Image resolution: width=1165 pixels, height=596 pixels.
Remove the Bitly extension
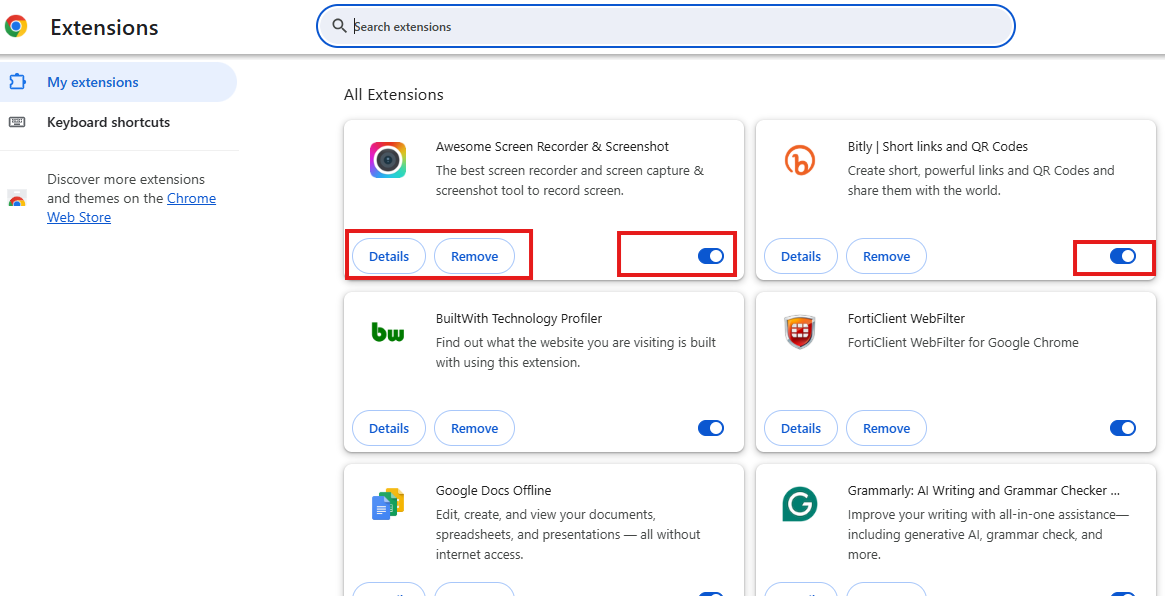(x=886, y=256)
